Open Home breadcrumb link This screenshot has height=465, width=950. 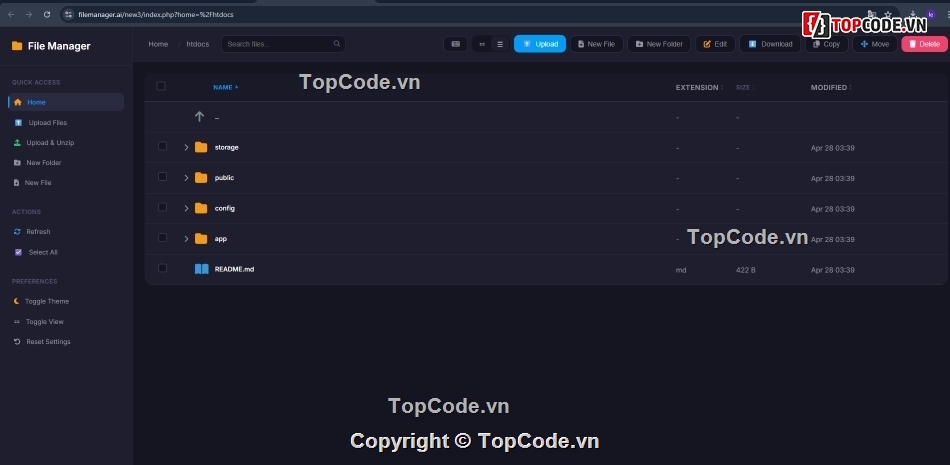(x=158, y=44)
